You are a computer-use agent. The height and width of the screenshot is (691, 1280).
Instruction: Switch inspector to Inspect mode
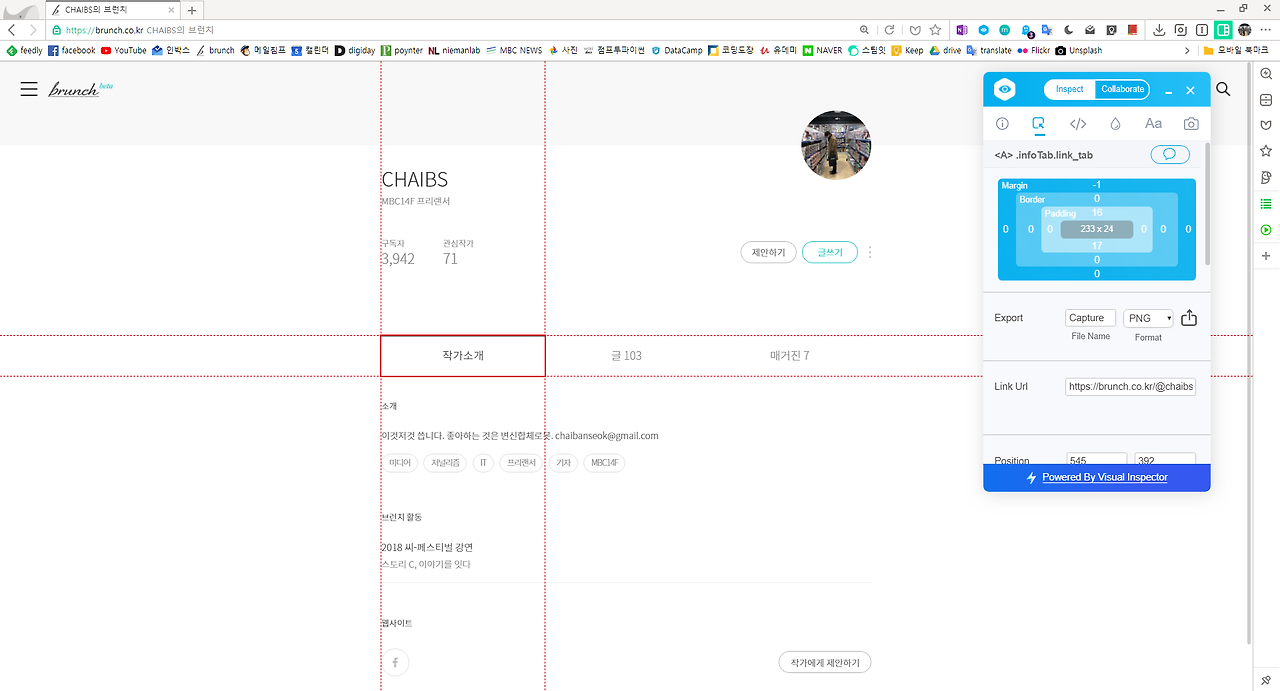pyautogui.click(x=1069, y=89)
